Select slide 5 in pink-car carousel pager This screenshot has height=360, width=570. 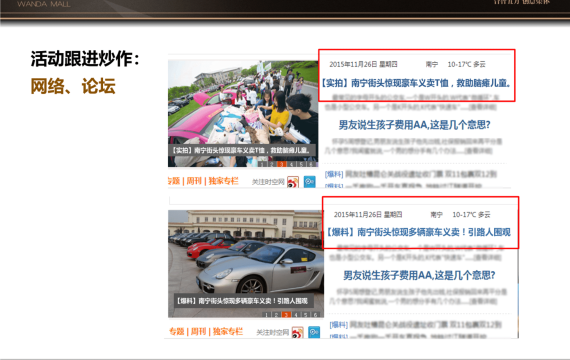coord(301,164)
